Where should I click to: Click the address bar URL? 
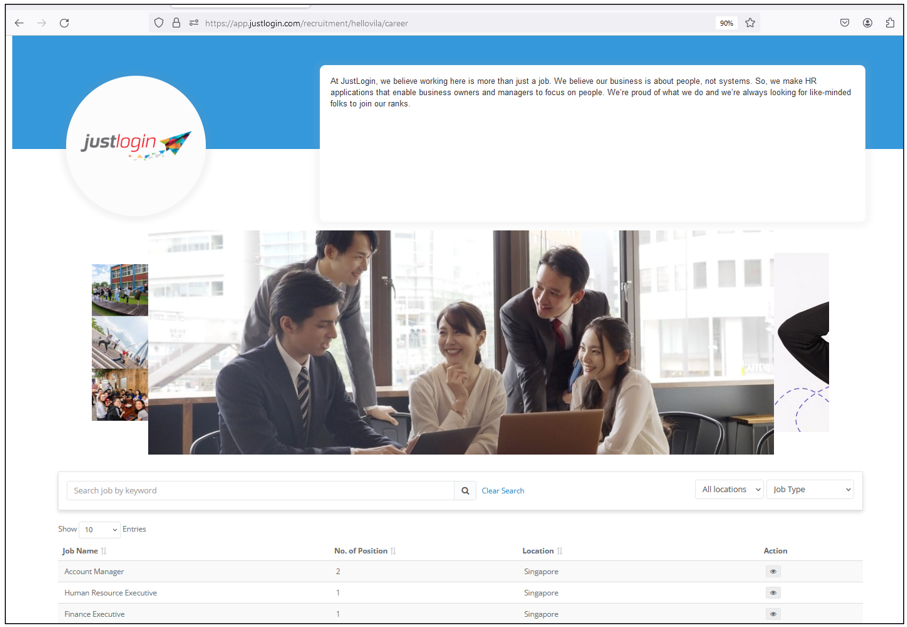[x=307, y=24]
